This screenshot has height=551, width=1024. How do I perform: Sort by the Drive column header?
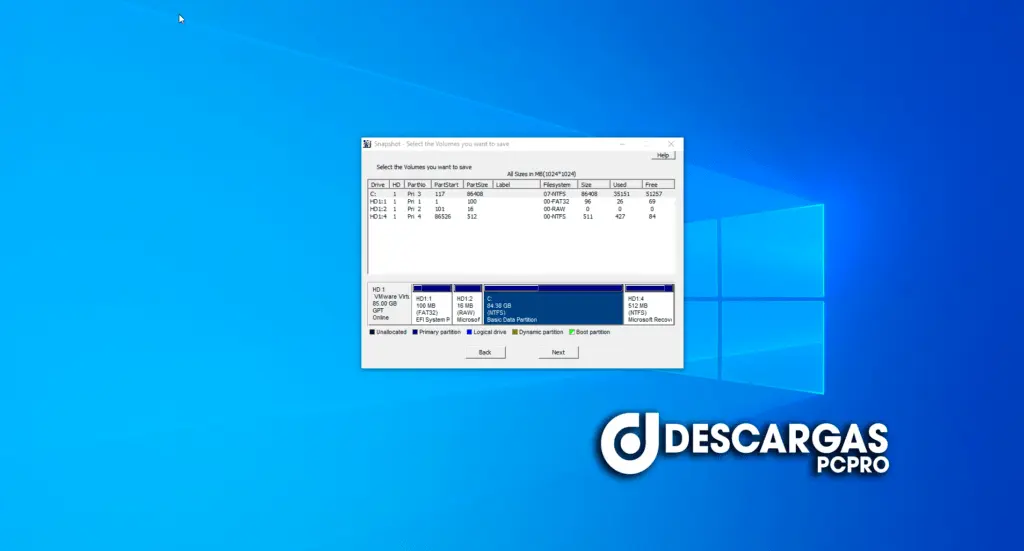coord(378,185)
